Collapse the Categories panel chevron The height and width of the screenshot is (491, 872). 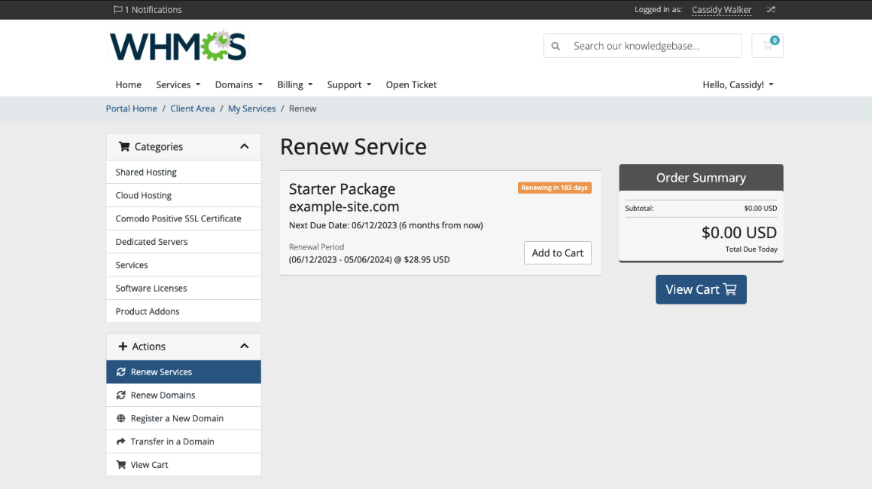pyautogui.click(x=244, y=147)
